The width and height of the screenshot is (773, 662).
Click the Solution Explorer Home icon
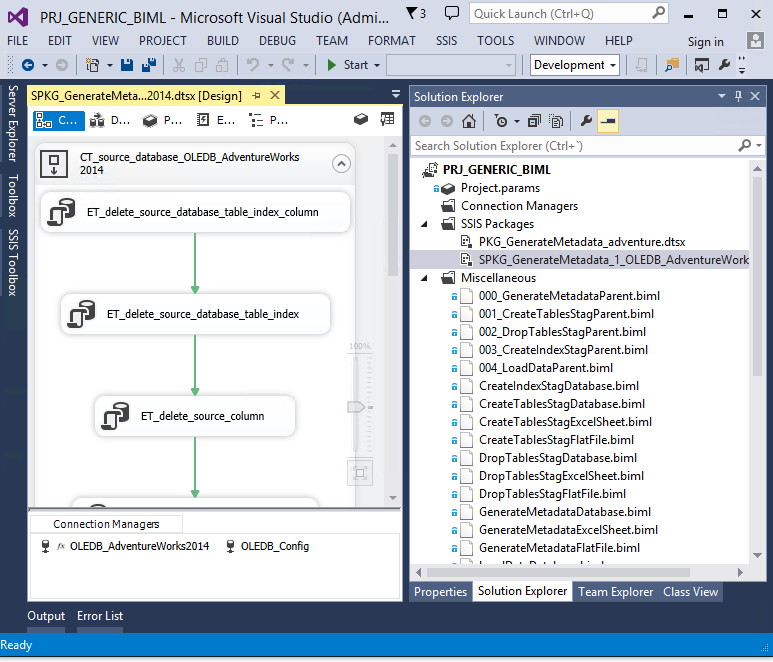point(469,121)
